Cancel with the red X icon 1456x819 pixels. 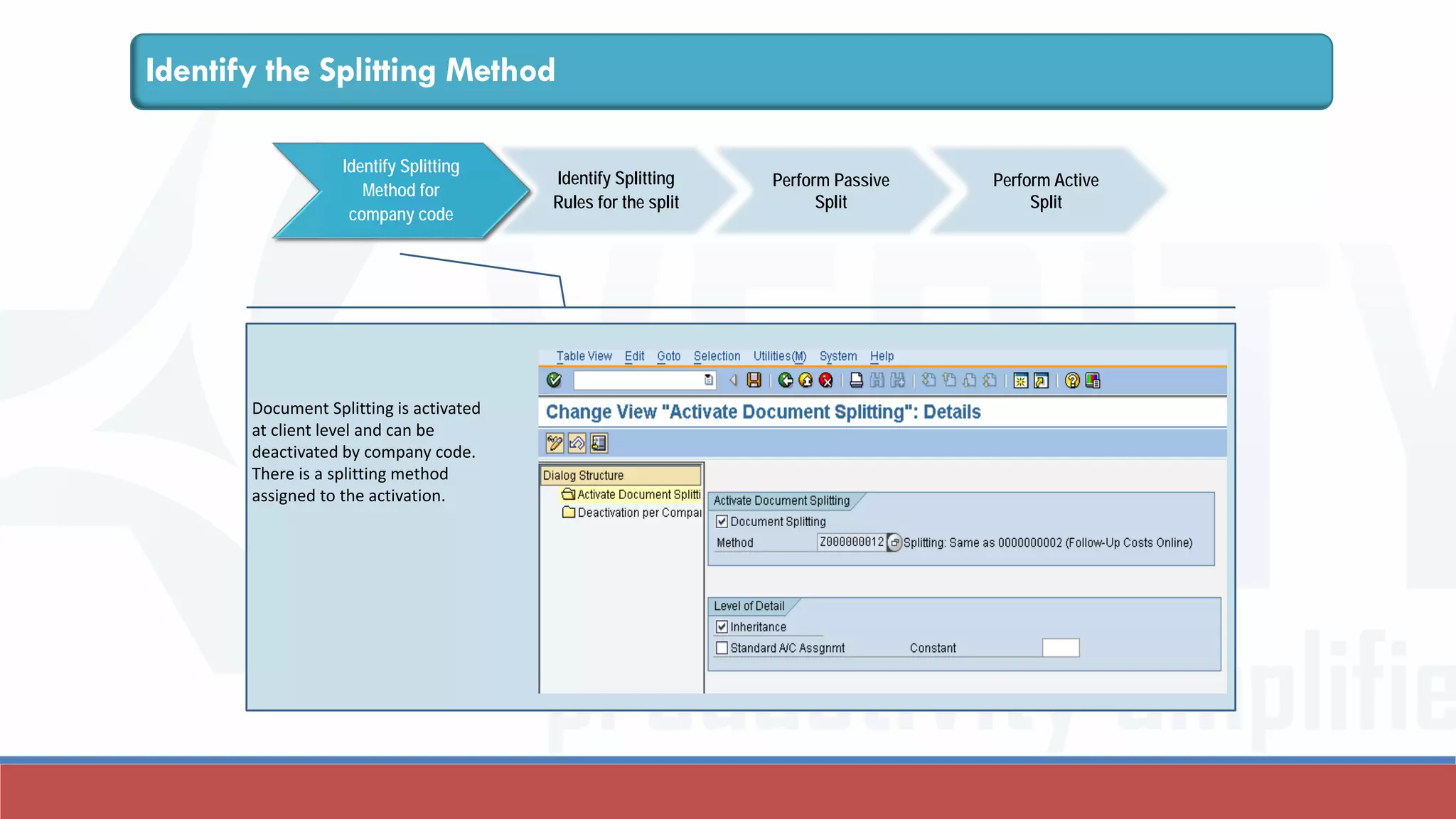click(x=826, y=380)
